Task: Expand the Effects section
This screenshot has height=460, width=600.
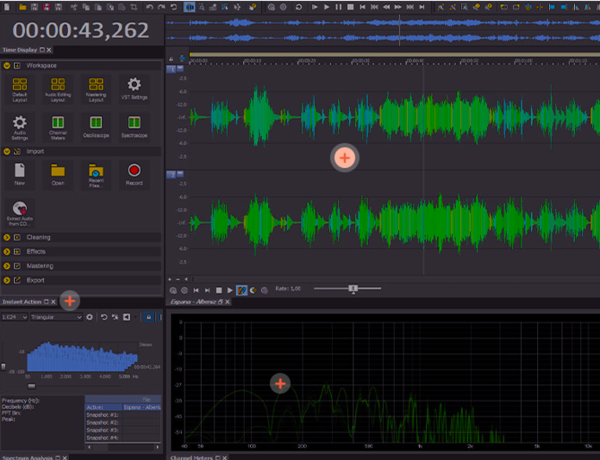Action: 37,252
